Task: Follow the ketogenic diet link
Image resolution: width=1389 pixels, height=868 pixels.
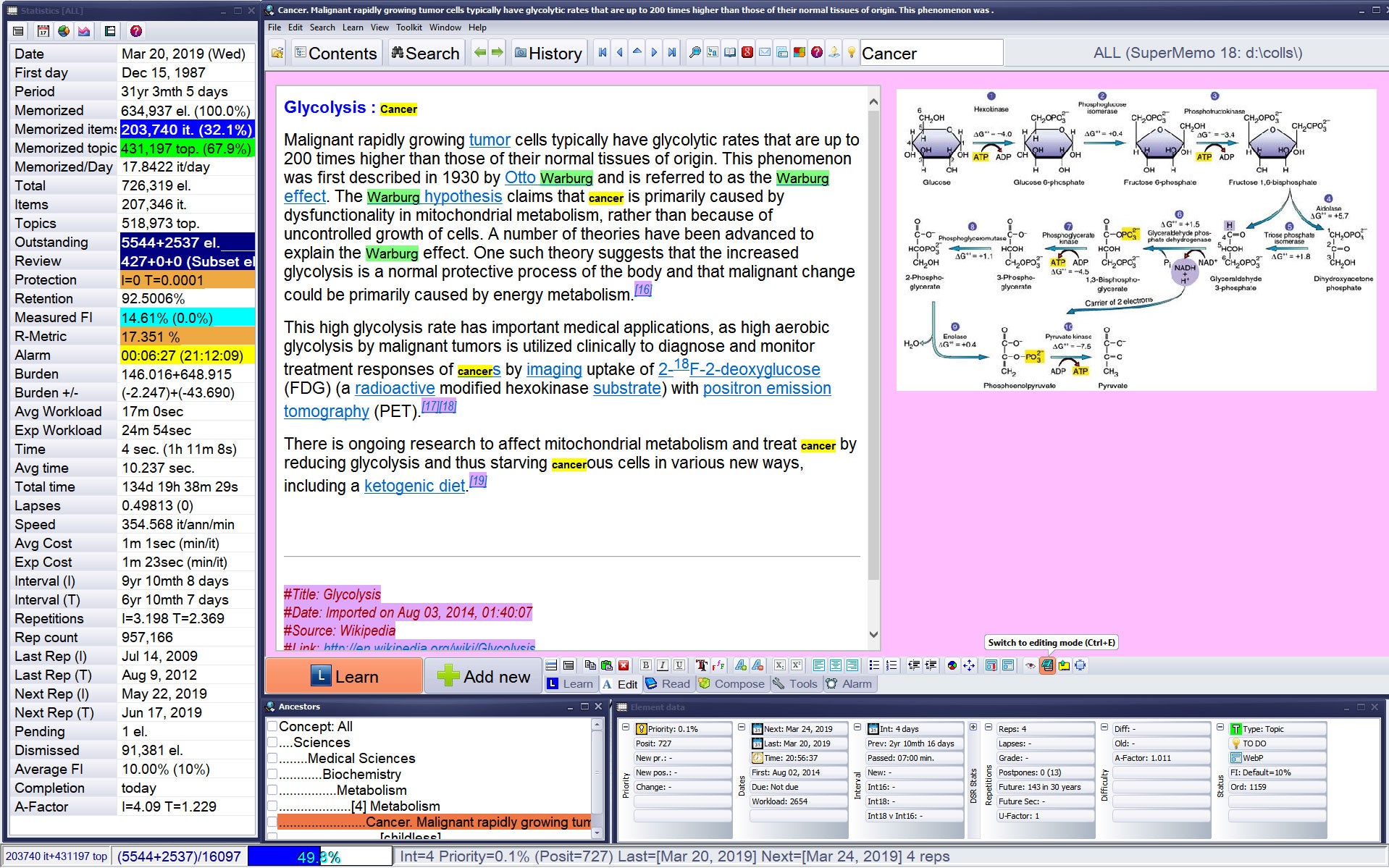Action: (414, 486)
